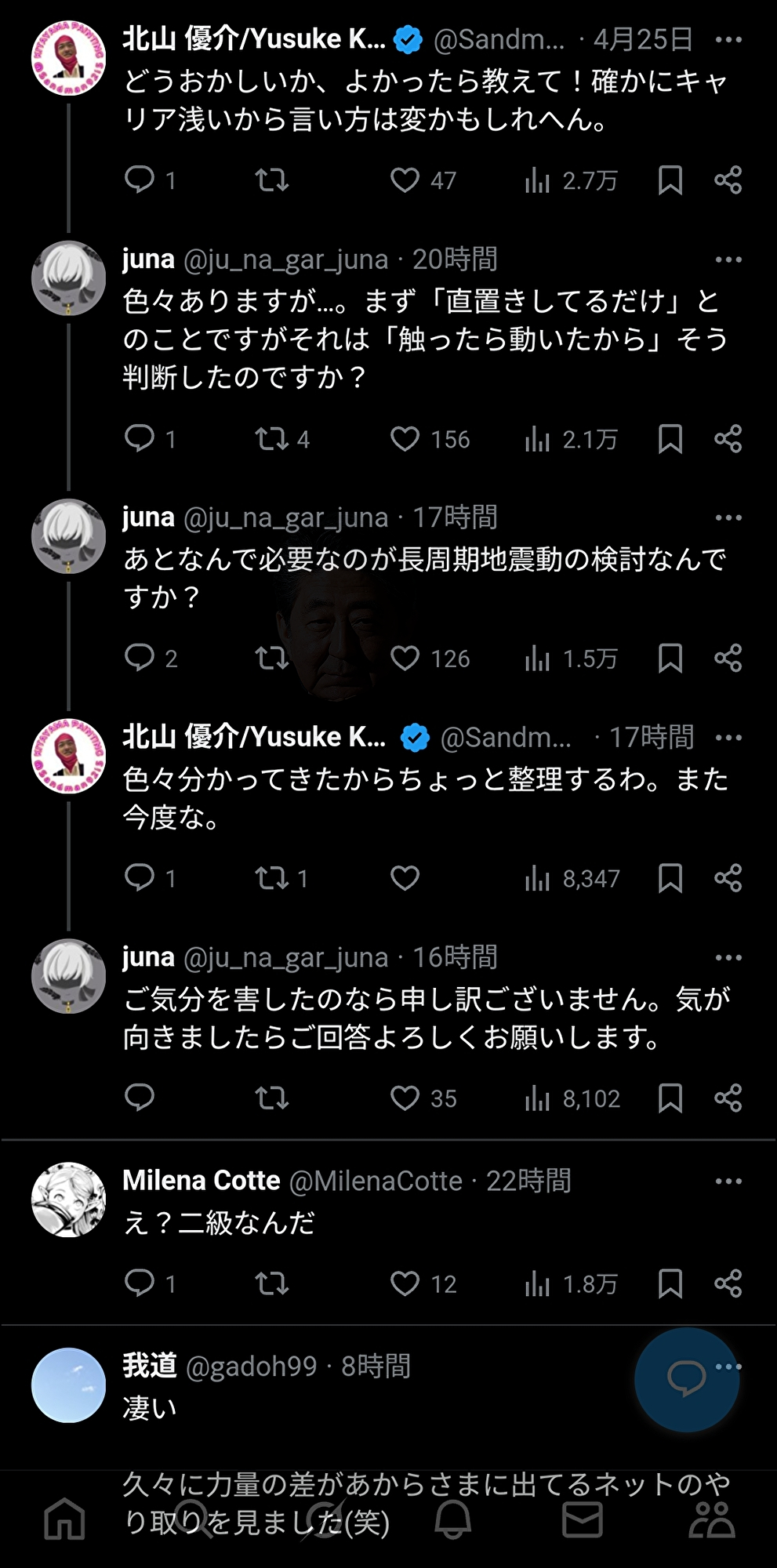Image resolution: width=777 pixels, height=1568 pixels.
Task: Open the Home tab in bottom bar
Action: (64, 1519)
